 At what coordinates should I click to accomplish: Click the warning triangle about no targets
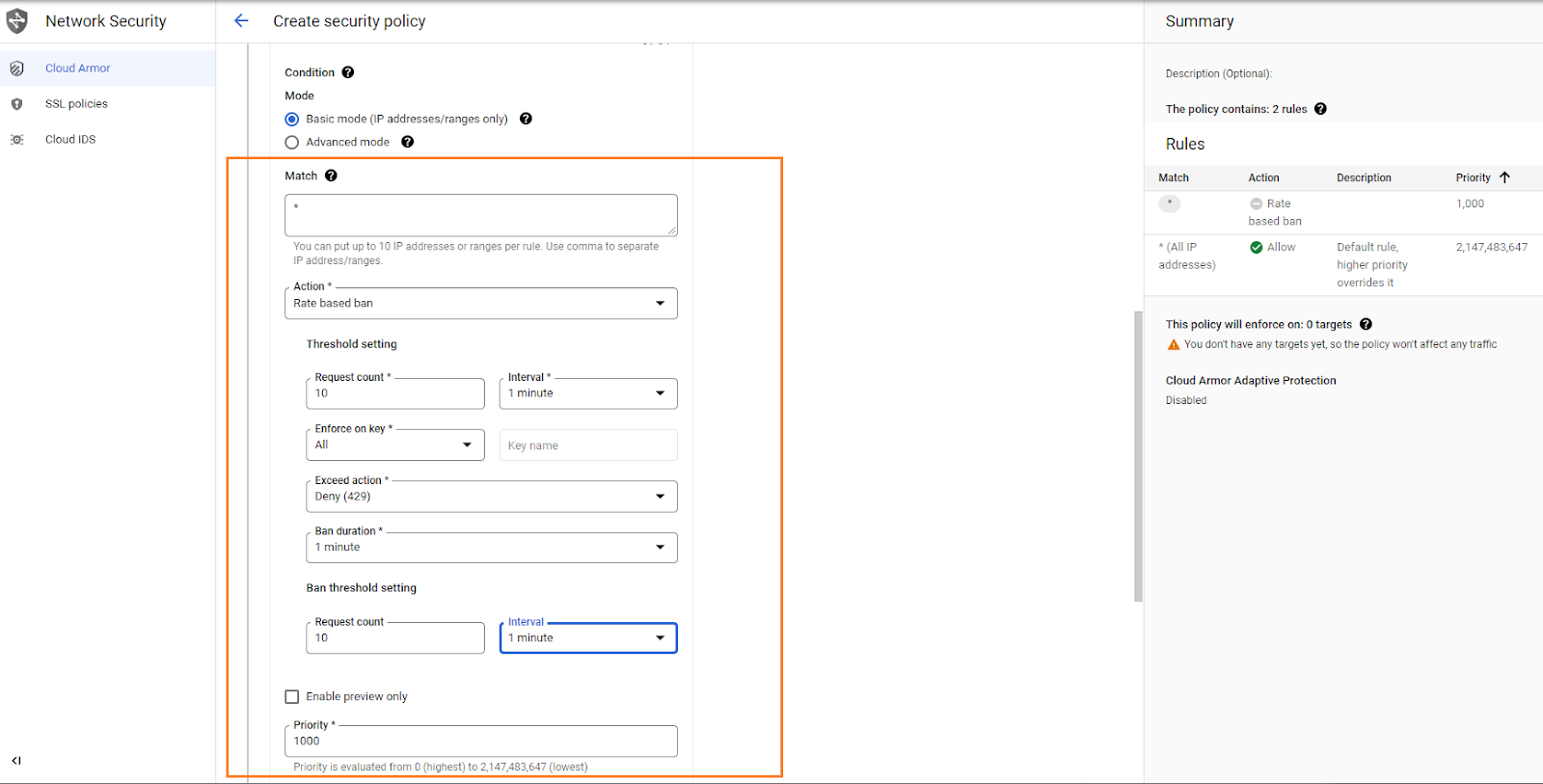coord(1174,344)
